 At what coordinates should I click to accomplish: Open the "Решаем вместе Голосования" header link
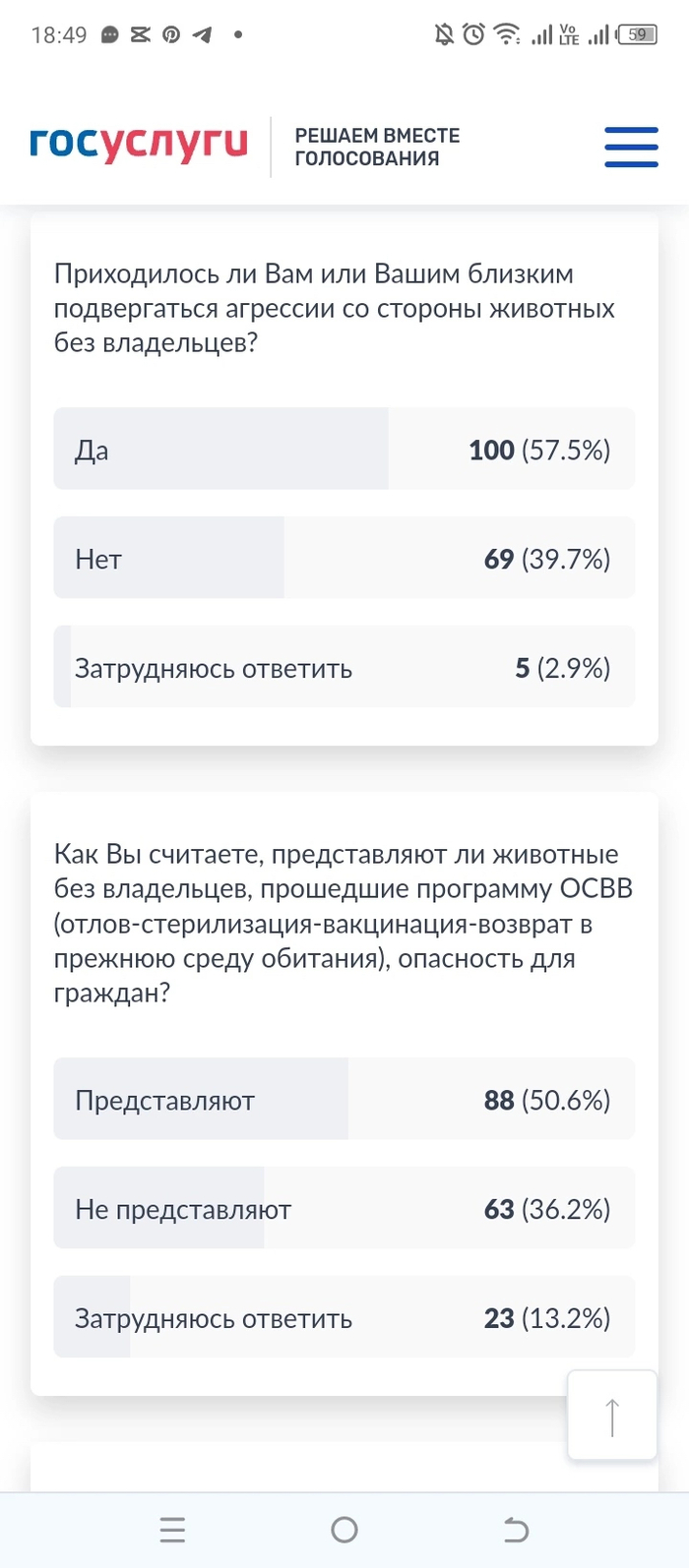tap(377, 147)
